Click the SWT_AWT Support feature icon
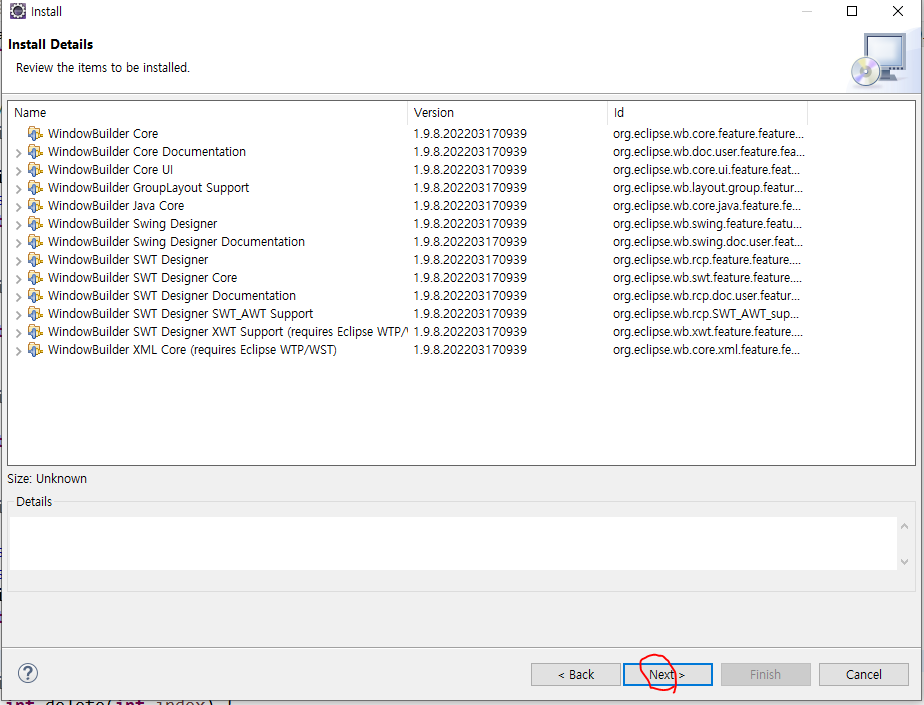This screenshot has width=924, height=705. click(35, 314)
